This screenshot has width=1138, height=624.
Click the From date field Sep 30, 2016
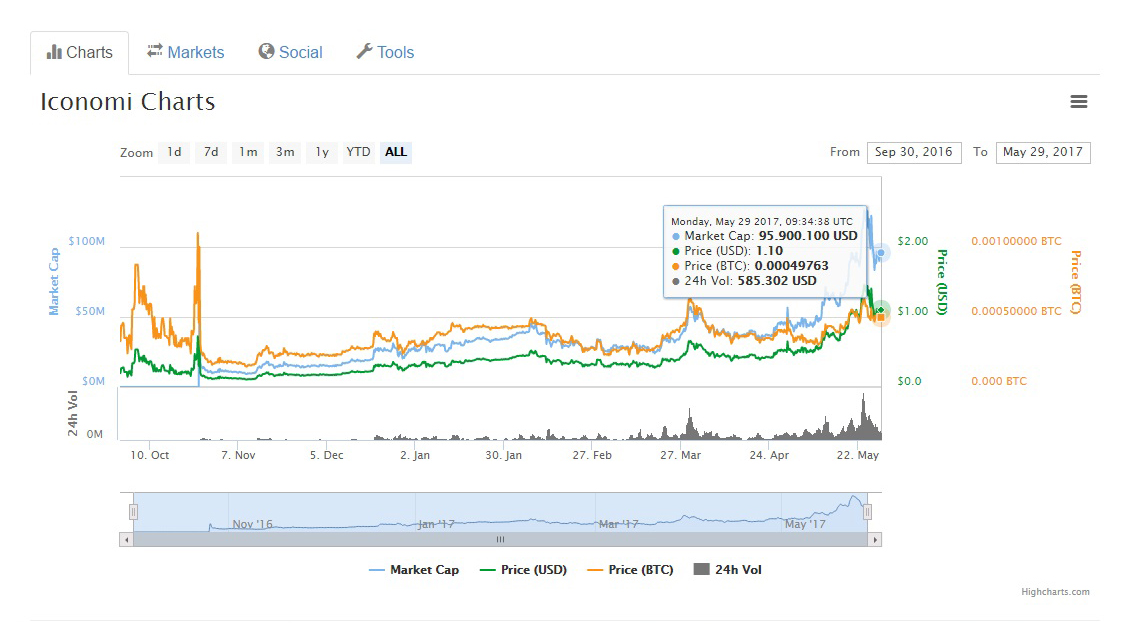coord(914,152)
